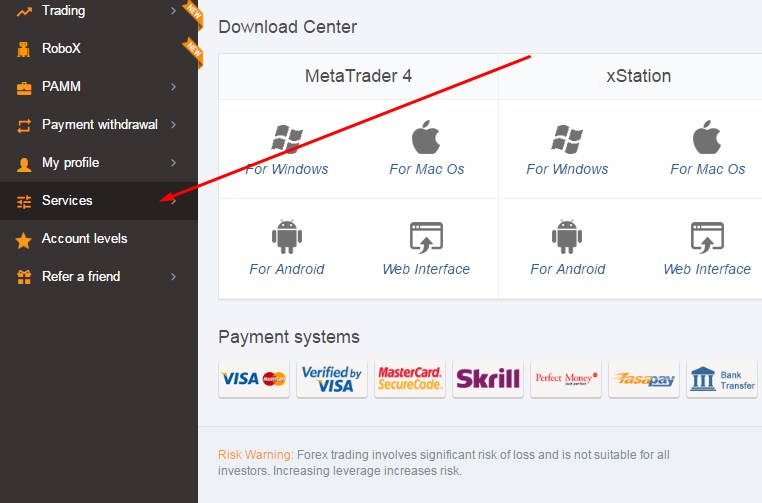Click the Payment systems heading
The width and height of the screenshot is (762, 503).
tap(289, 337)
